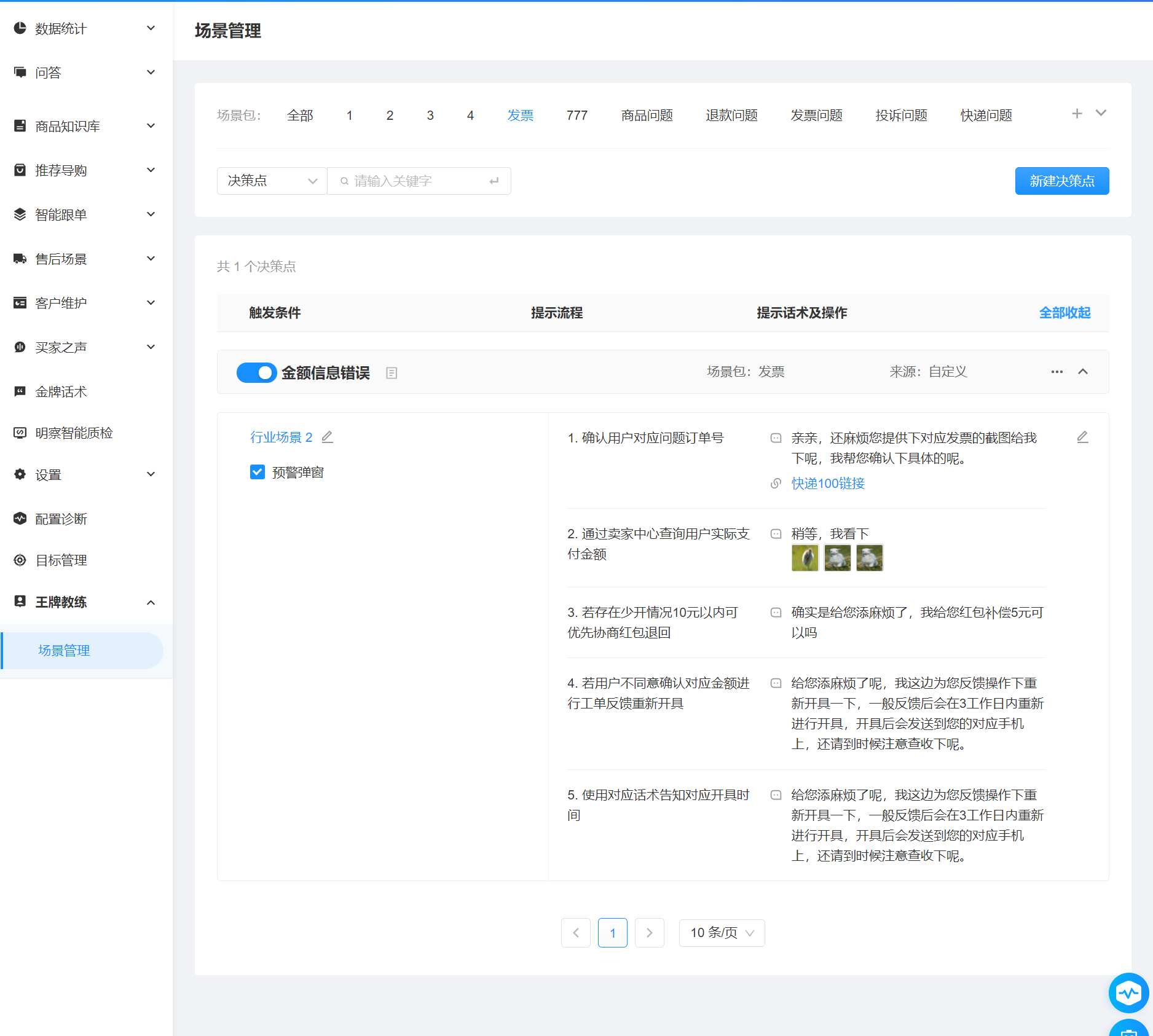Select the 777 scene pack tab

coord(576,116)
